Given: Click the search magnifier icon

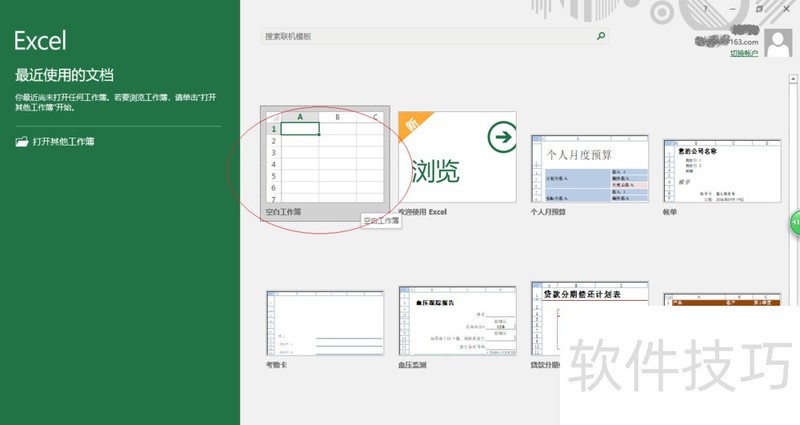Looking at the screenshot, I should [x=601, y=36].
